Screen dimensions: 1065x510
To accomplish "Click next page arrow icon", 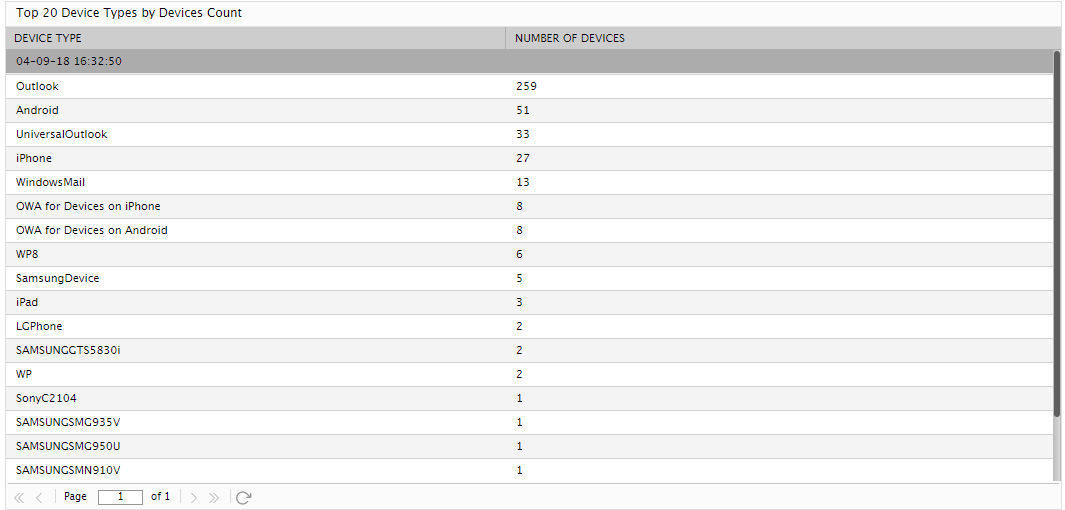I will click(x=194, y=497).
